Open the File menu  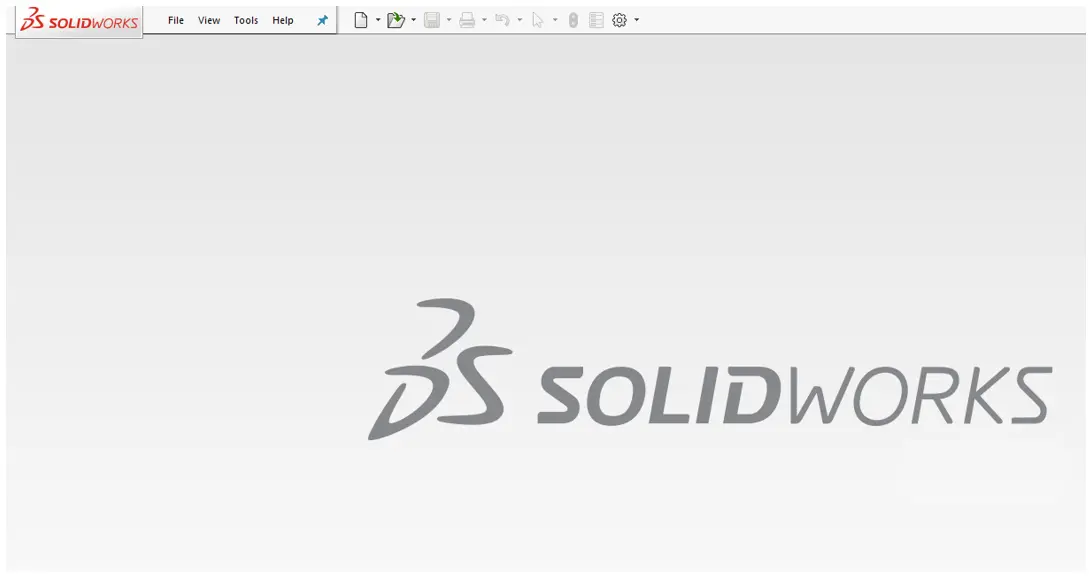tap(176, 20)
